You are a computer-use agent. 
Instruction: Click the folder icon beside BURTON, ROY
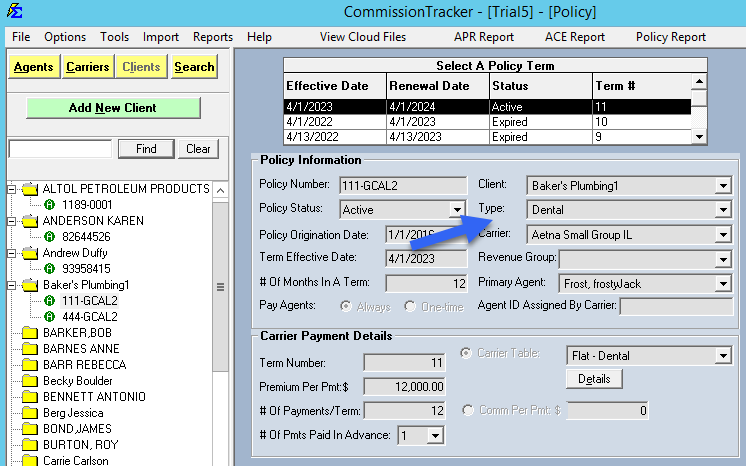(x=30, y=445)
